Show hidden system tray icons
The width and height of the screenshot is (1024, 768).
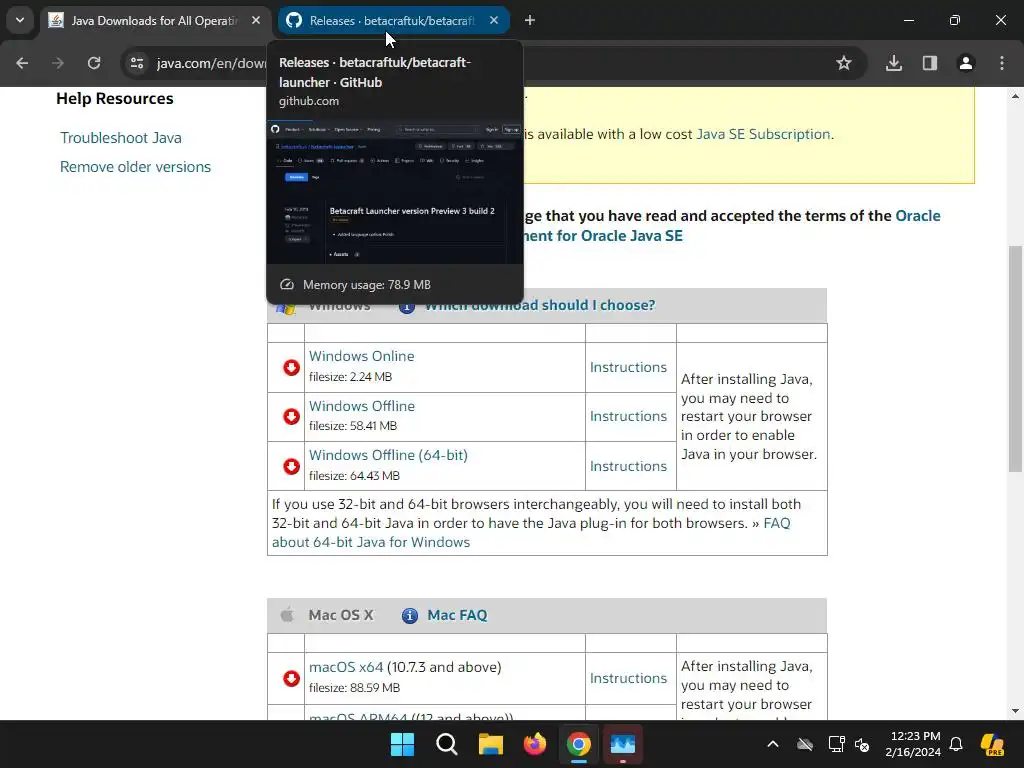(x=773, y=744)
